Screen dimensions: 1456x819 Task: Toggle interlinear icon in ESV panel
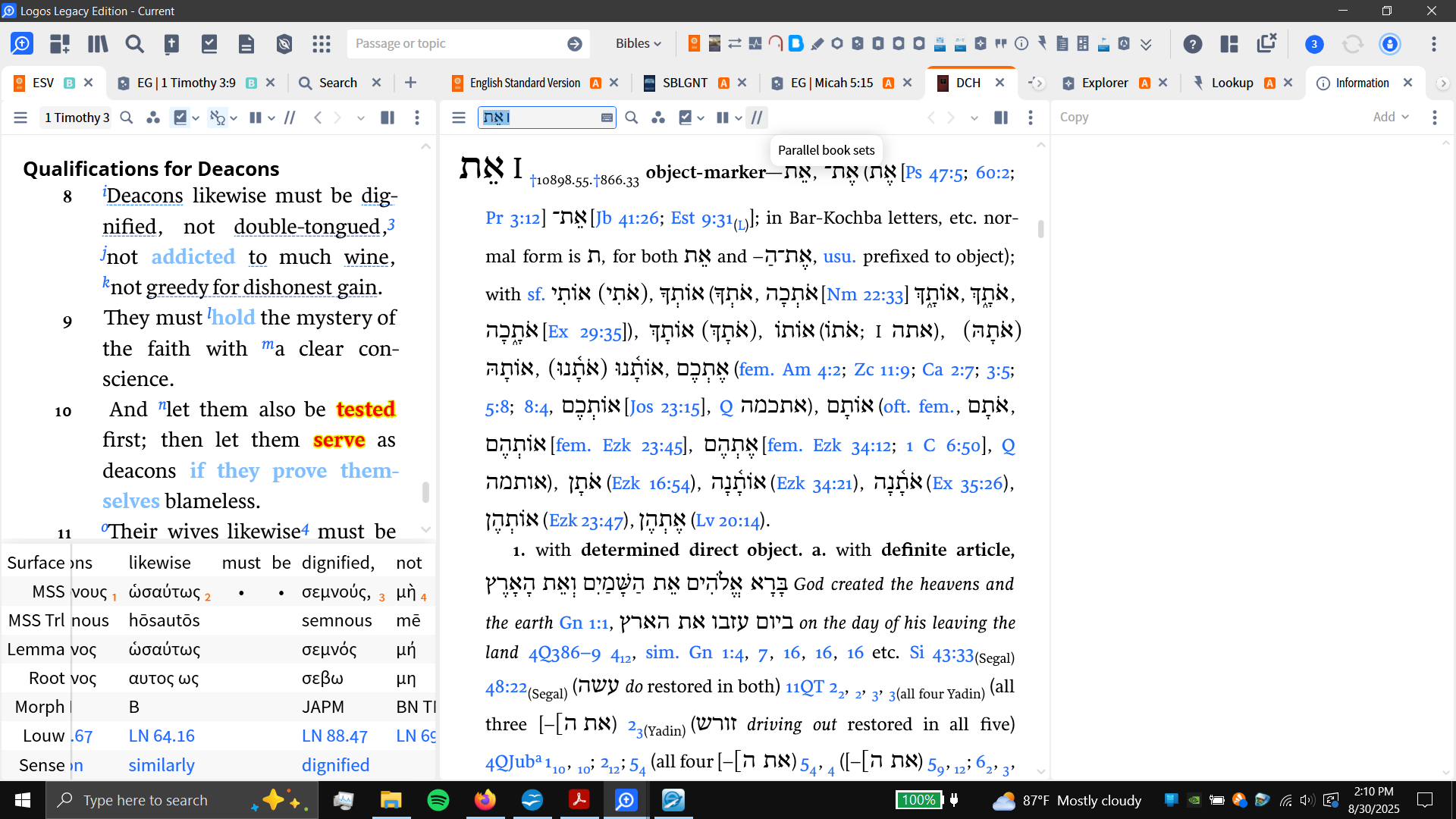tap(218, 118)
